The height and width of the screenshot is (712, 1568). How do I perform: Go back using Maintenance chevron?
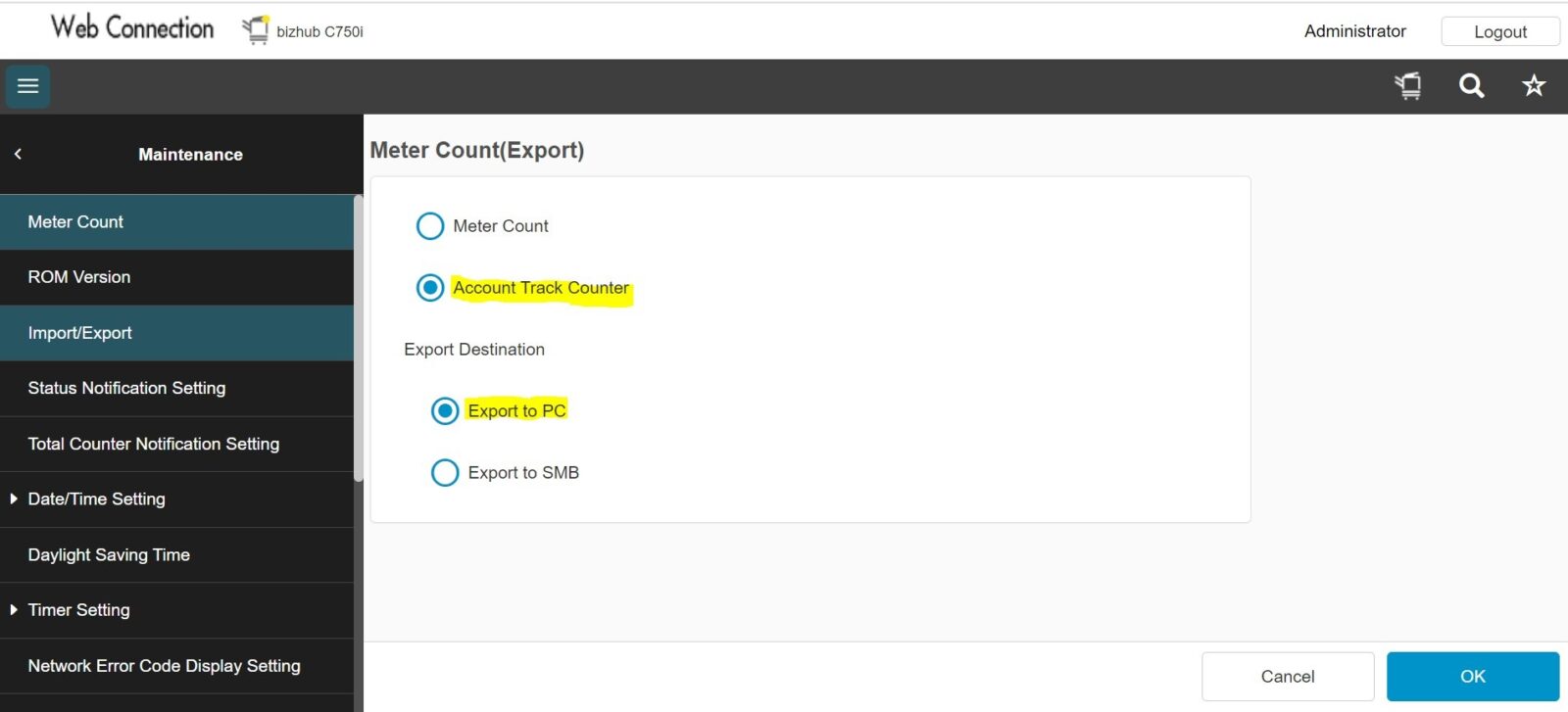click(x=18, y=154)
